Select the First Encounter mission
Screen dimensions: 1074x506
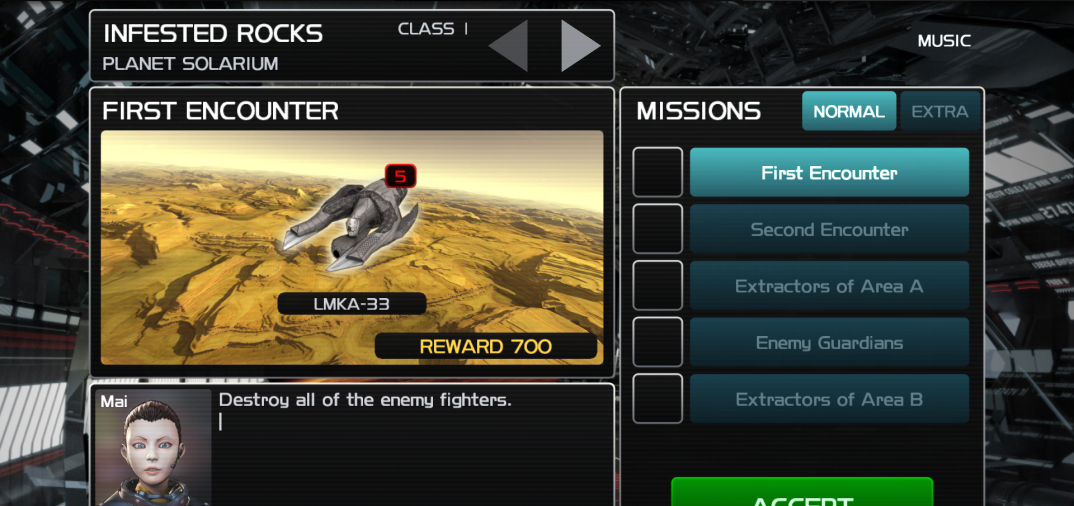[x=829, y=173]
